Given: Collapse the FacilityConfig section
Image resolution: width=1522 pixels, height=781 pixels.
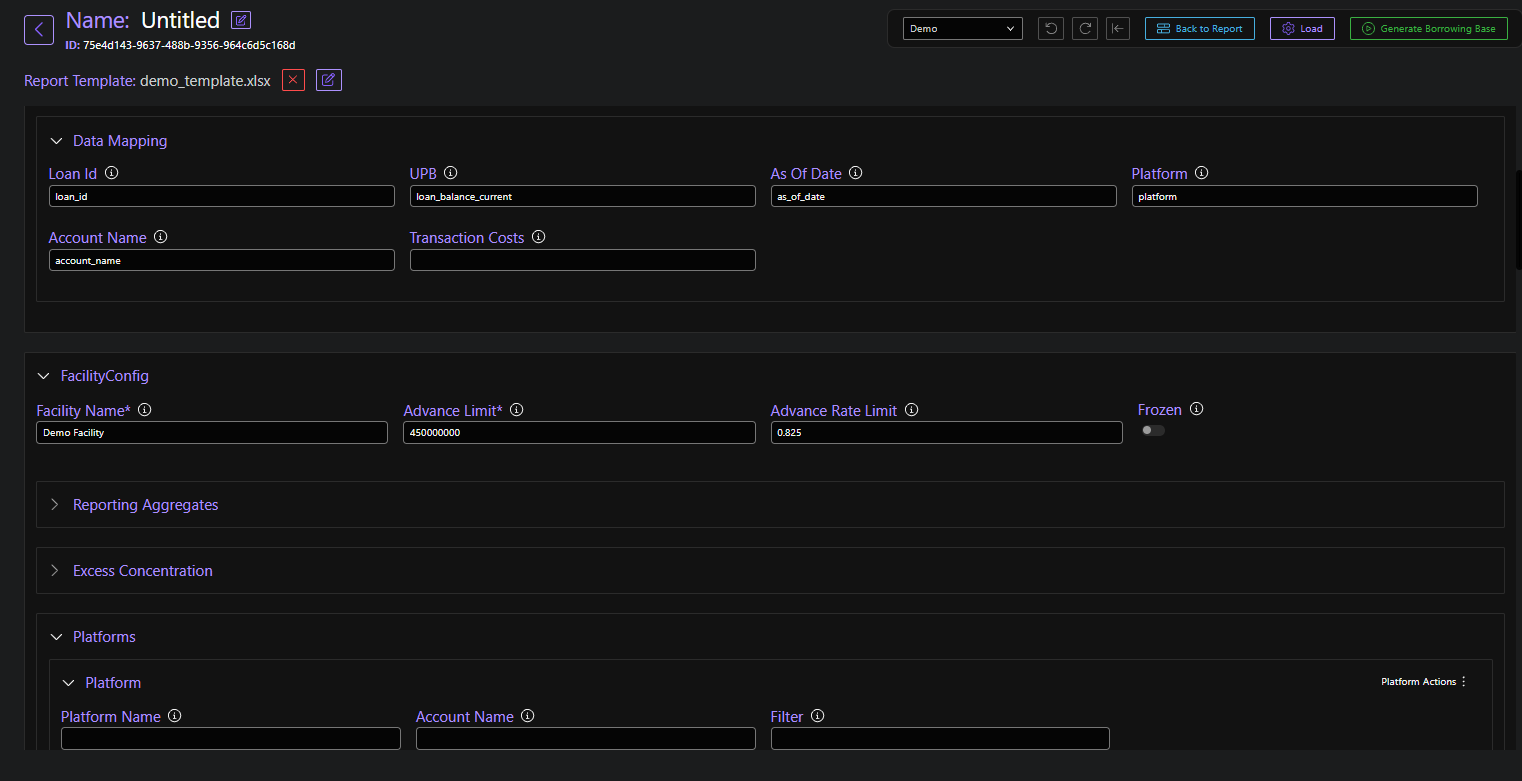Looking at the screenshot, I should (x=43, y=376).
